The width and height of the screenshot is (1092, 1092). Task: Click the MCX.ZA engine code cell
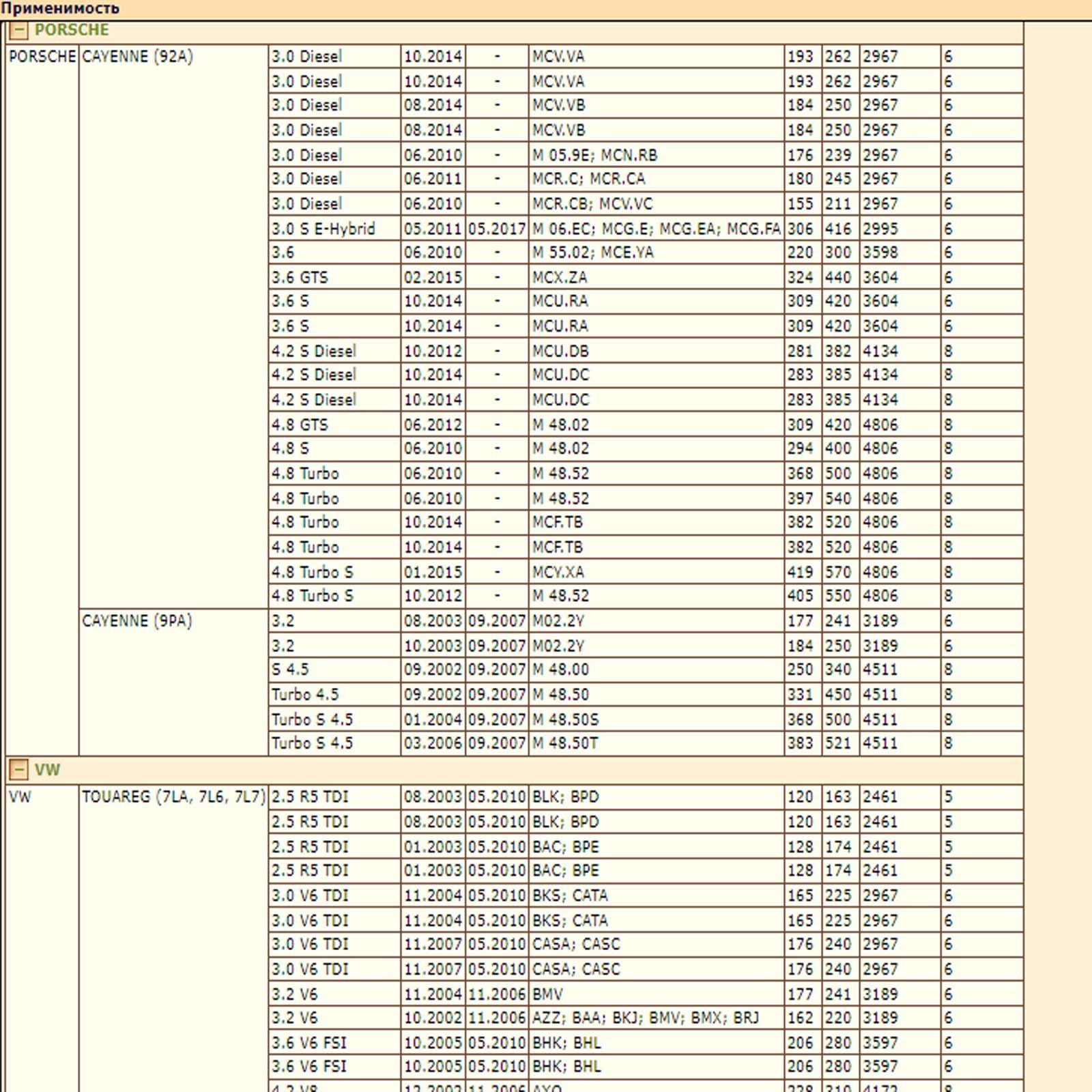(560, 277)
